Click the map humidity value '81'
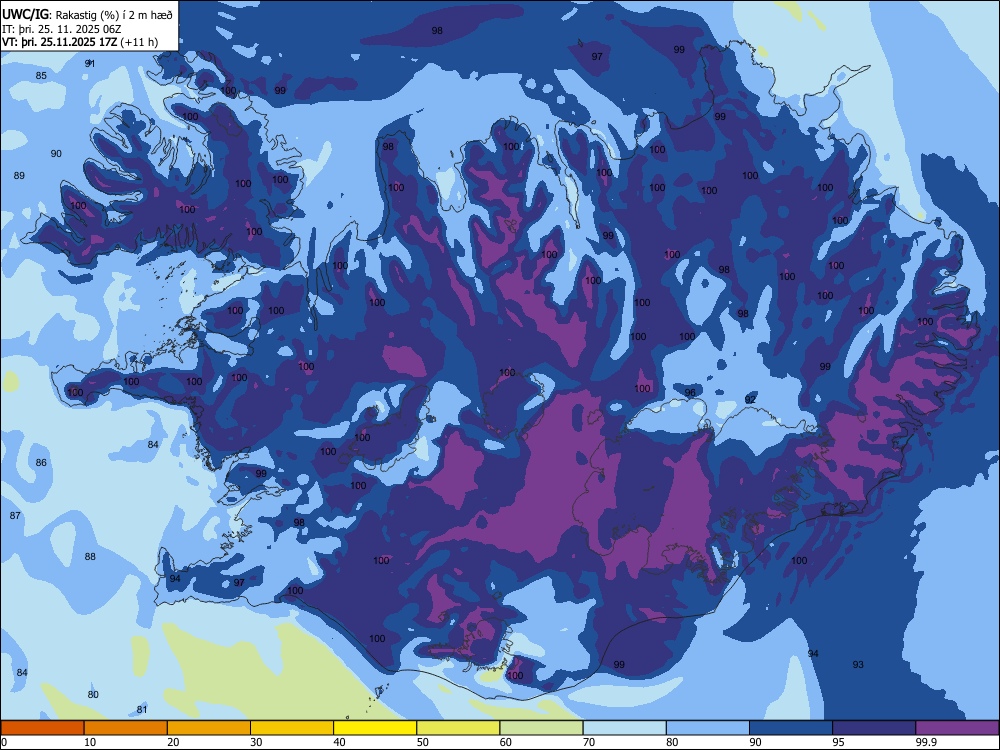The width and height of the screenshot is (1000, 750). pyautogui.click(x=142, y=709)
